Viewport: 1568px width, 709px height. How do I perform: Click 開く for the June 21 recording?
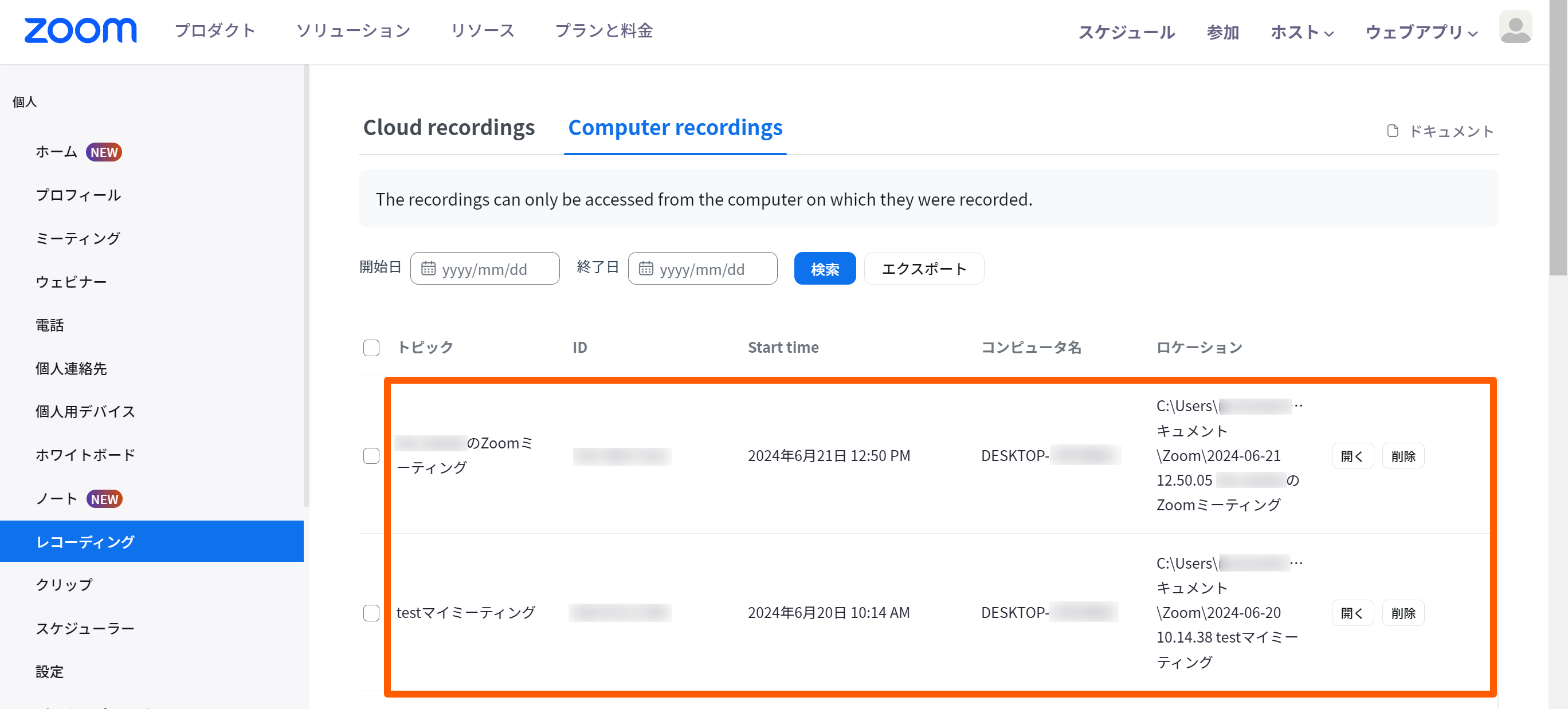[x=1352, y=455]
